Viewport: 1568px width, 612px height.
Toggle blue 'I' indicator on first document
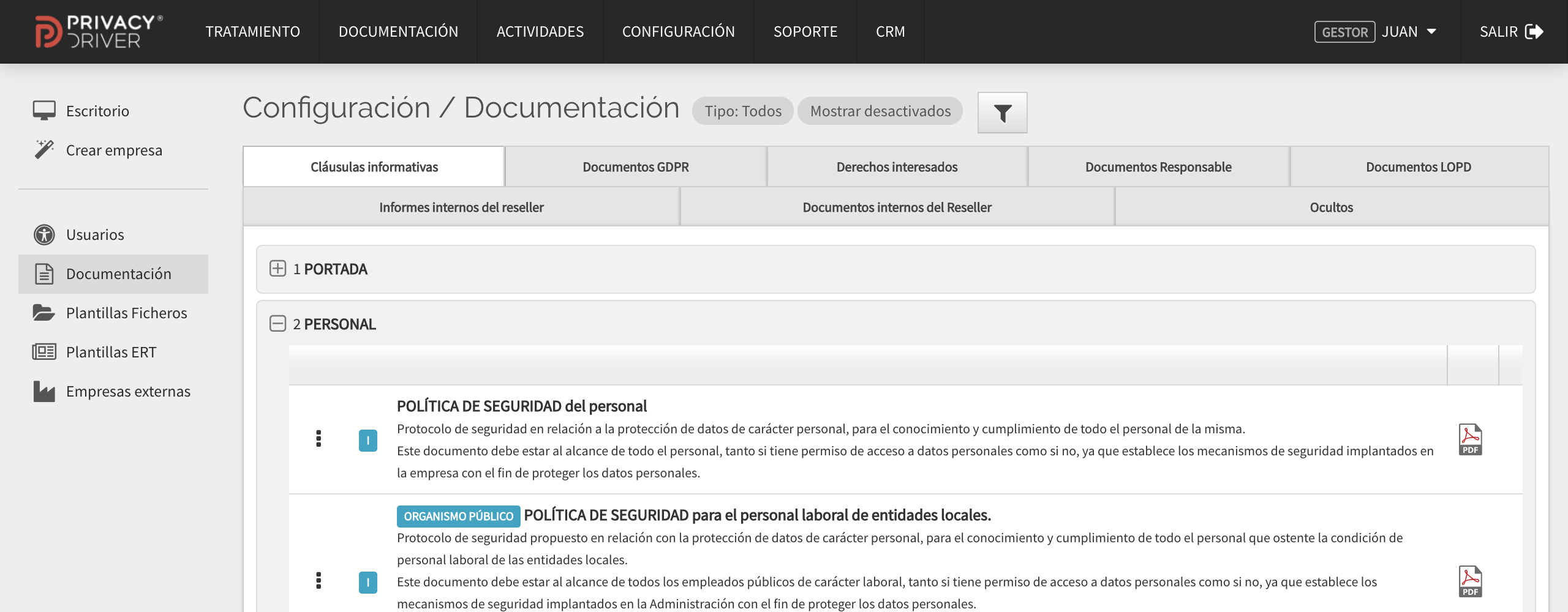pyautogui.click(x=367, y=441)
